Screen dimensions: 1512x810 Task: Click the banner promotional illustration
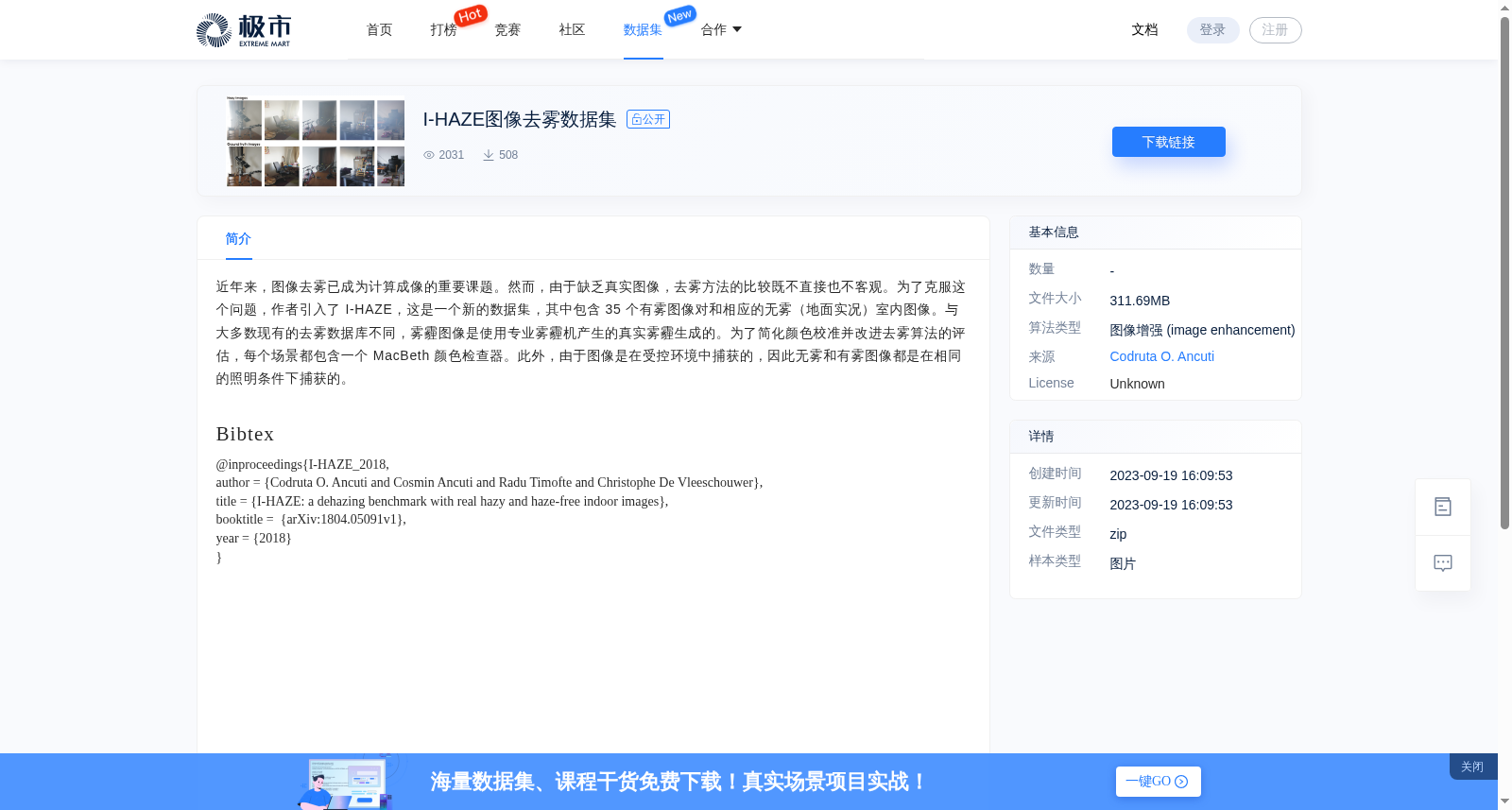point(347,782)
